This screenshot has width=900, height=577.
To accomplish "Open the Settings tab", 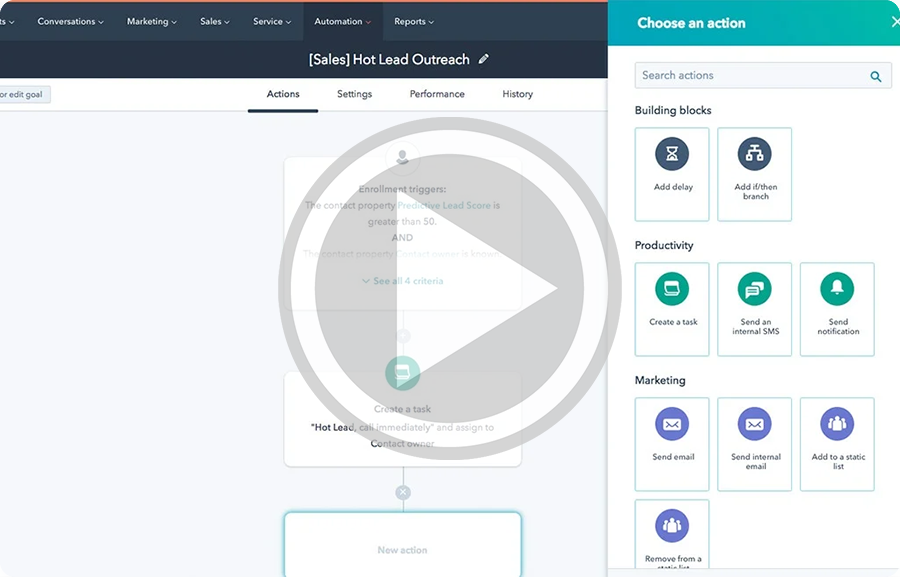I will pyautogui.click(x=354, y=94).
